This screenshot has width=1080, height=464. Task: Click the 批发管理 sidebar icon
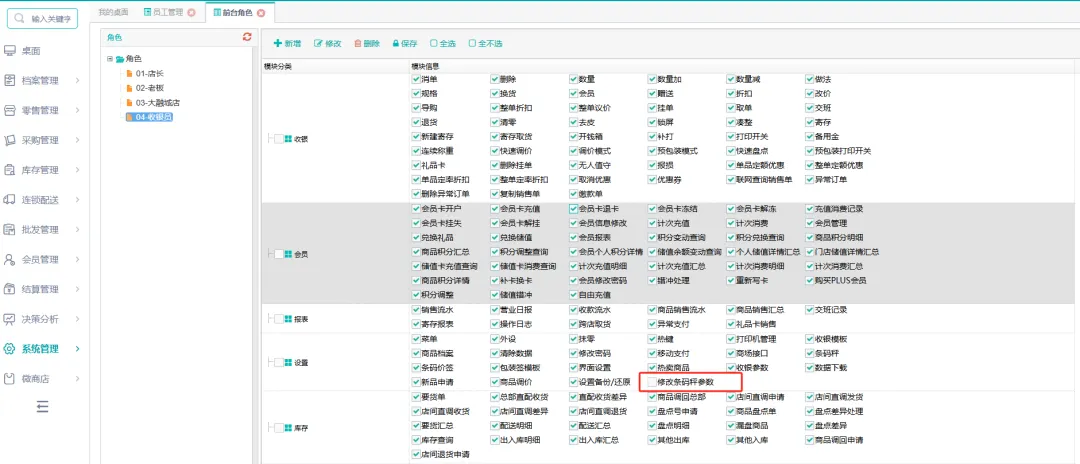click(x=10, y=229)
